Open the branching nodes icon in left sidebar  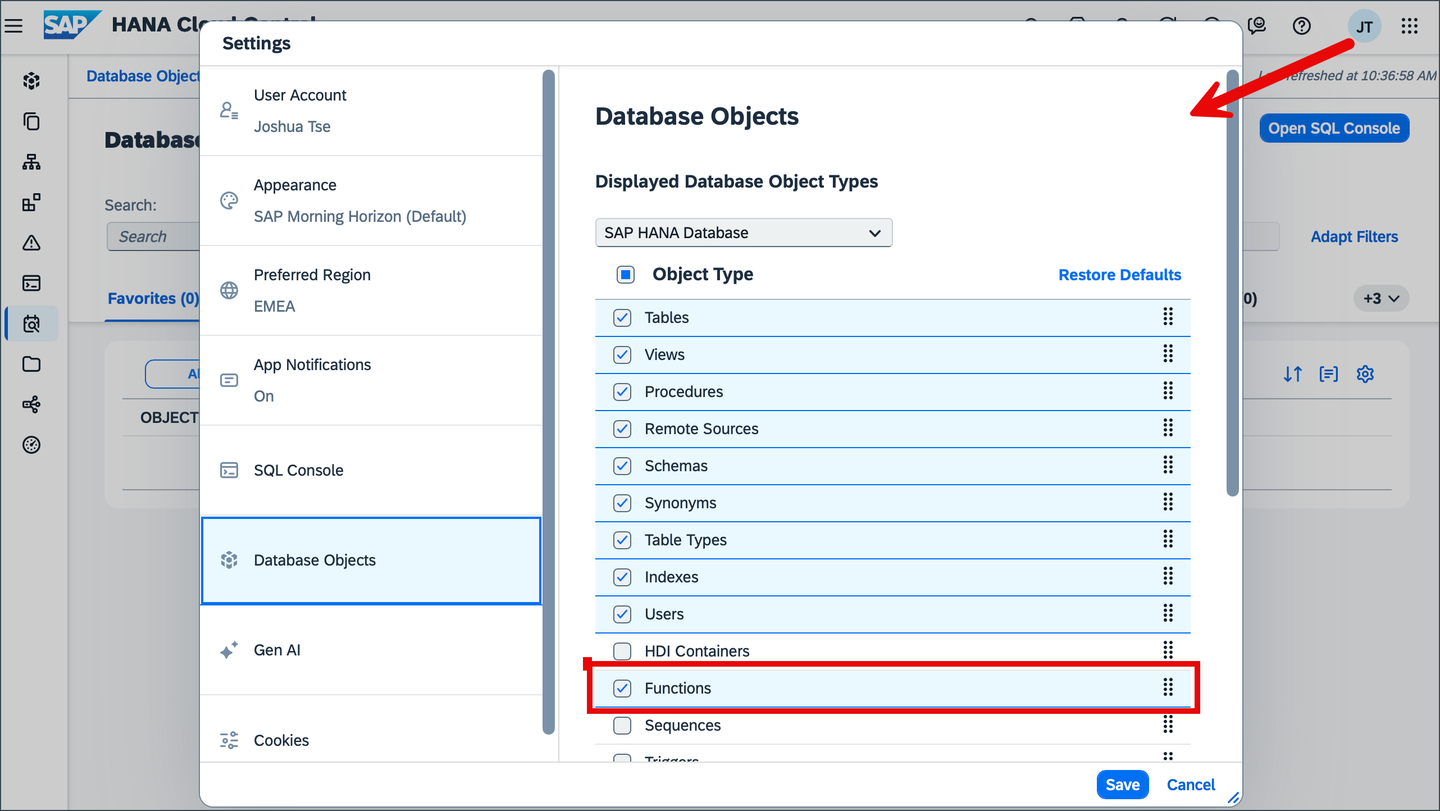(x=32, y=405)
